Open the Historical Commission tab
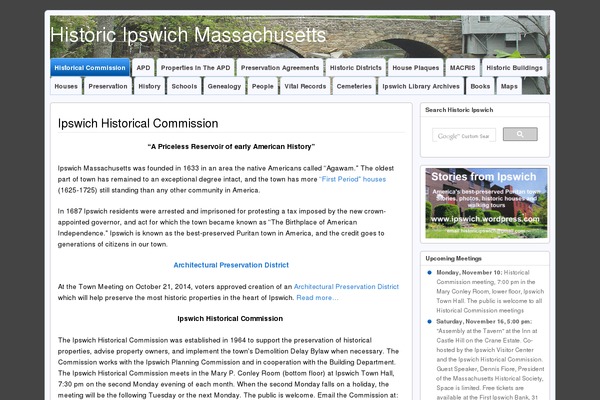Image resolution: width=600 pixels, height=400 pixels. pos(90,68)
